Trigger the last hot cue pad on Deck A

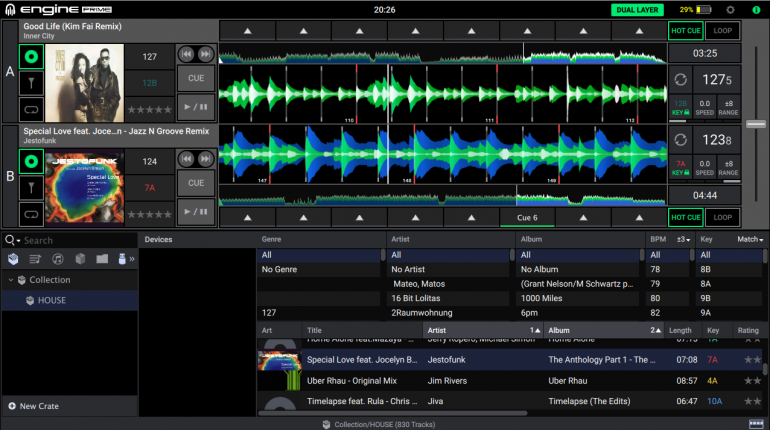coord(639,31)
